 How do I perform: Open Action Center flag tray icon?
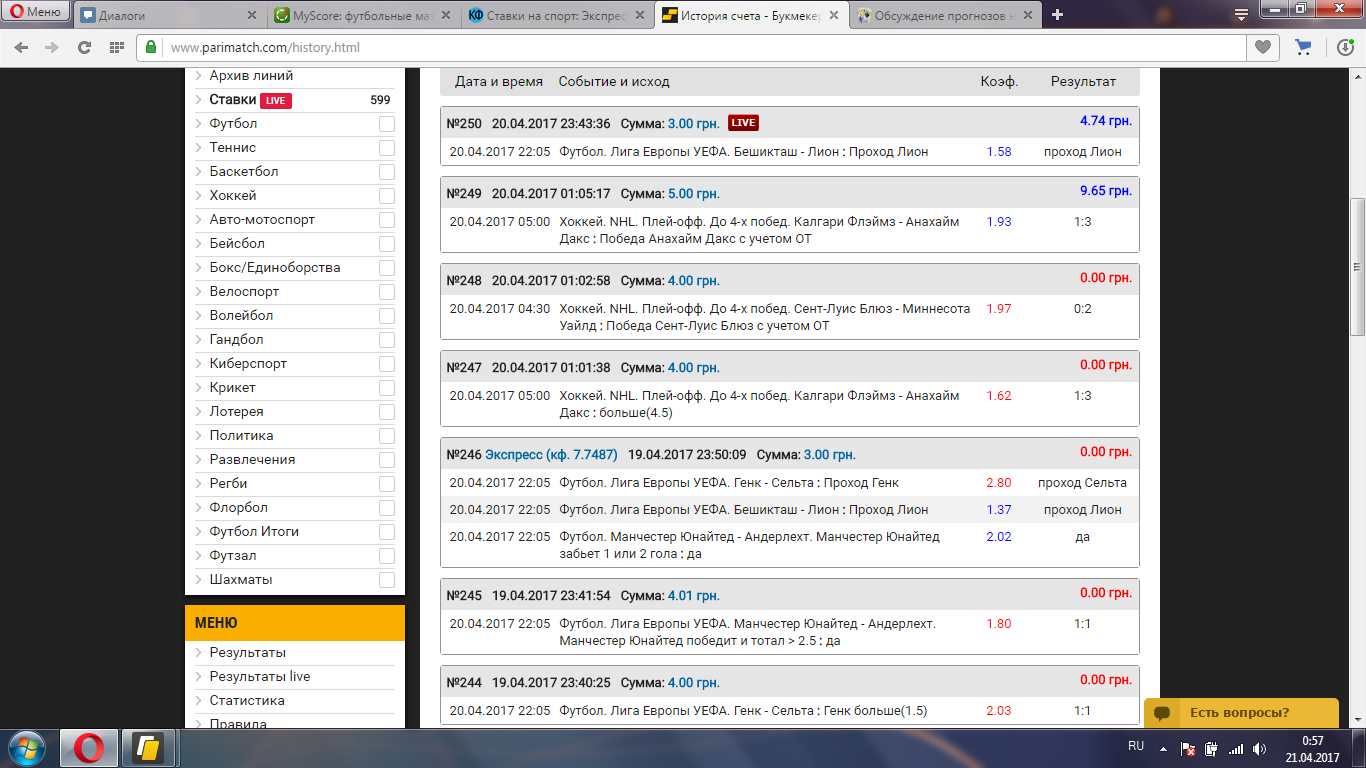click(1188, 748)
